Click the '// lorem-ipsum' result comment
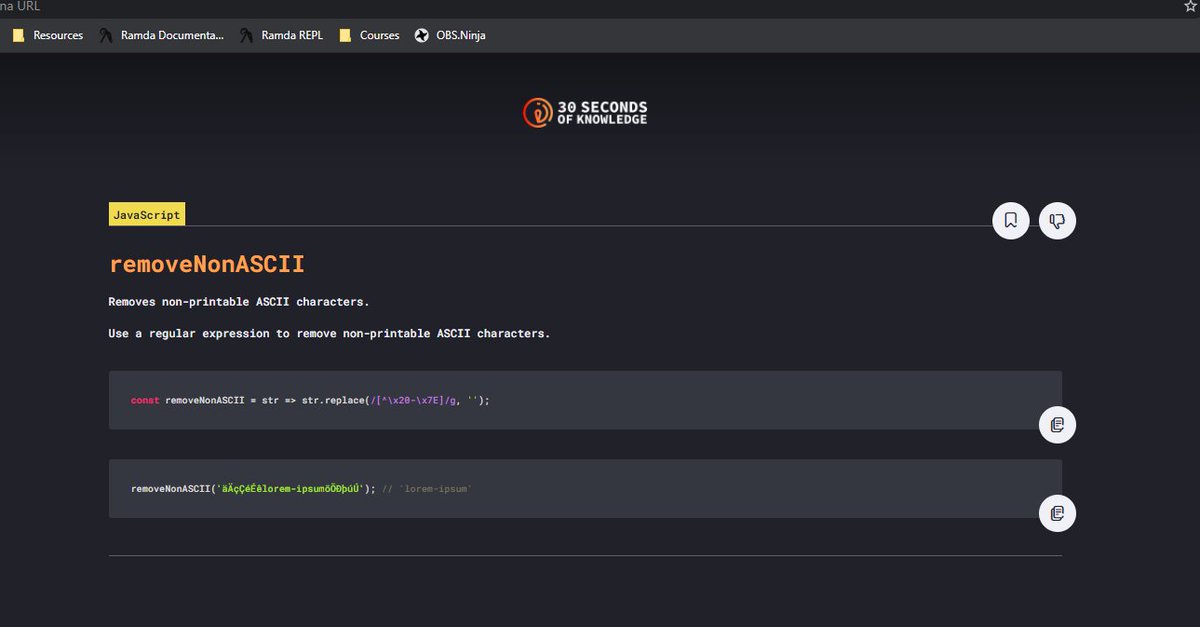Screen dimensions: 1200x627 coord(426,488)
